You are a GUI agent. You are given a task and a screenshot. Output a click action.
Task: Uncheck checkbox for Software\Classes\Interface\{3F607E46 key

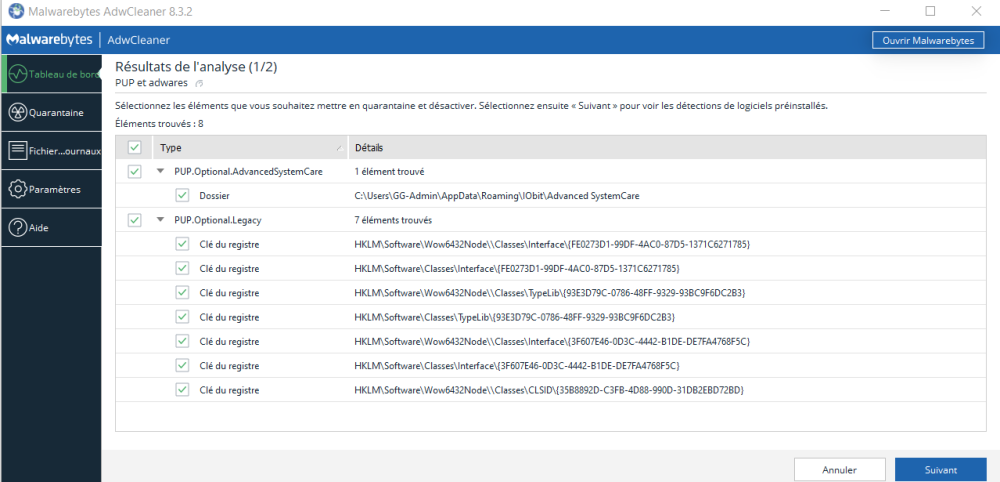click(x=182, y=365)
